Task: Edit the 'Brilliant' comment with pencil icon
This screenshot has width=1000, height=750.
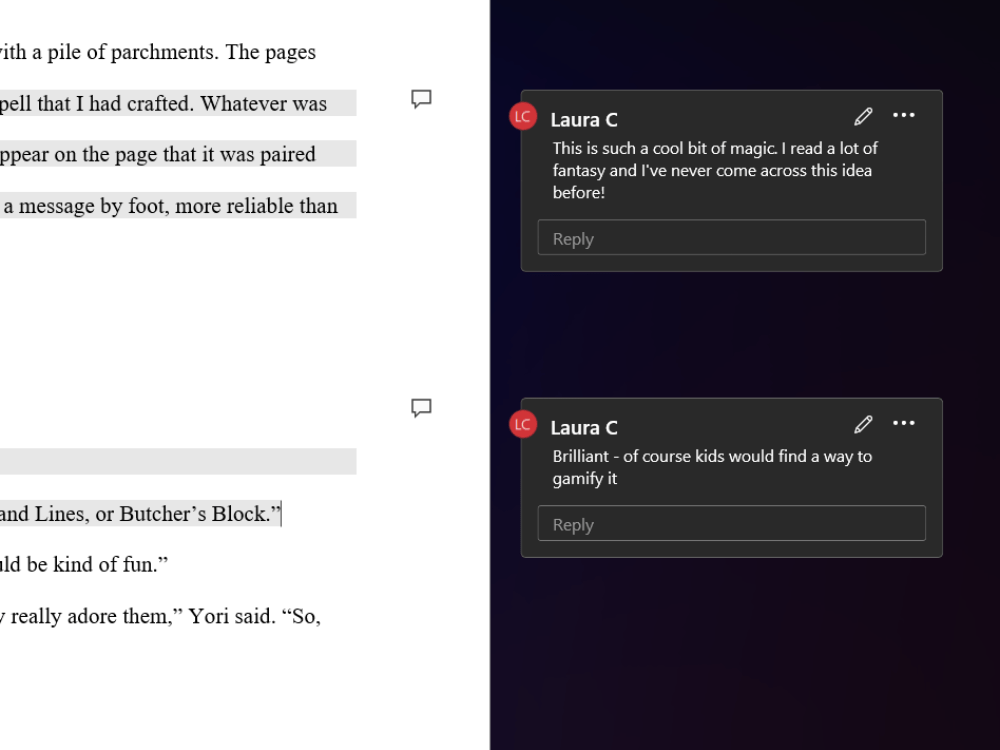Action: point(863,424)
